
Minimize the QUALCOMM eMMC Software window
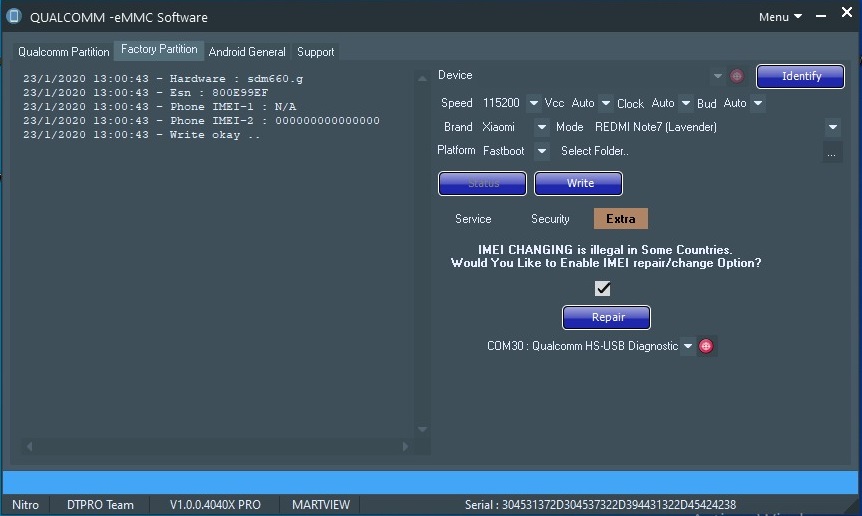(x=821, y=16)
